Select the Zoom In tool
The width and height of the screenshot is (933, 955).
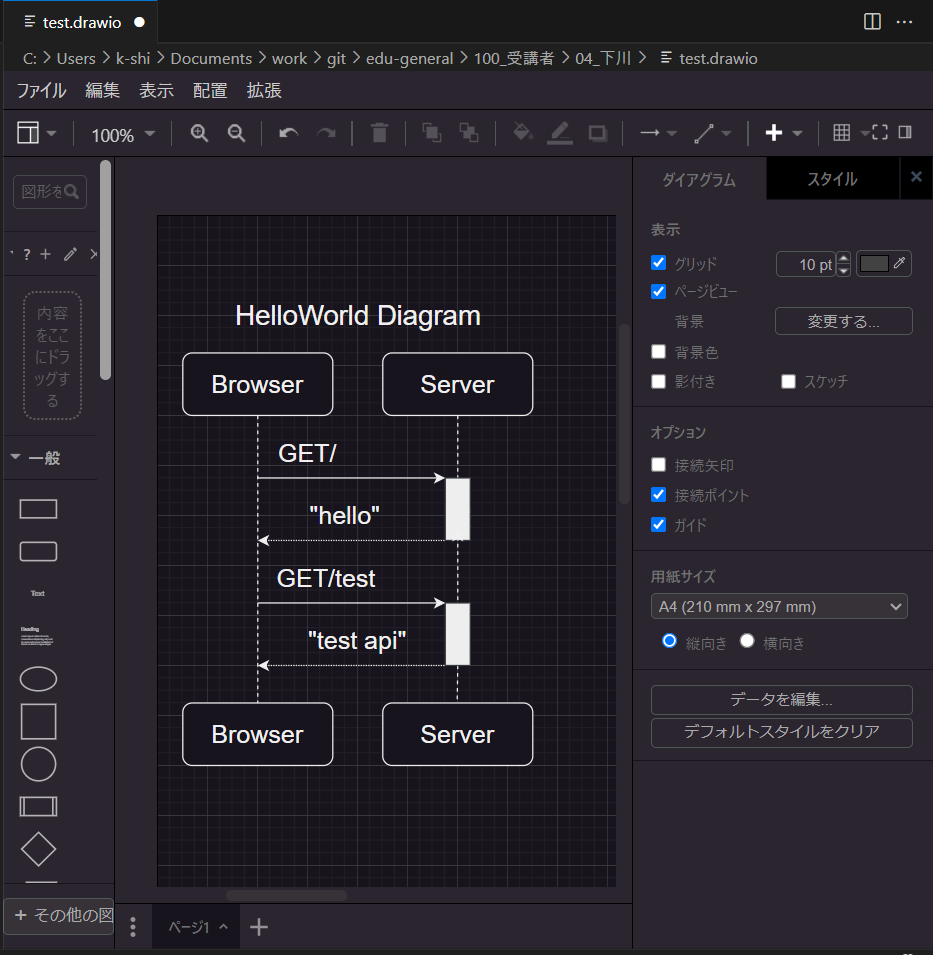point(199,132)
